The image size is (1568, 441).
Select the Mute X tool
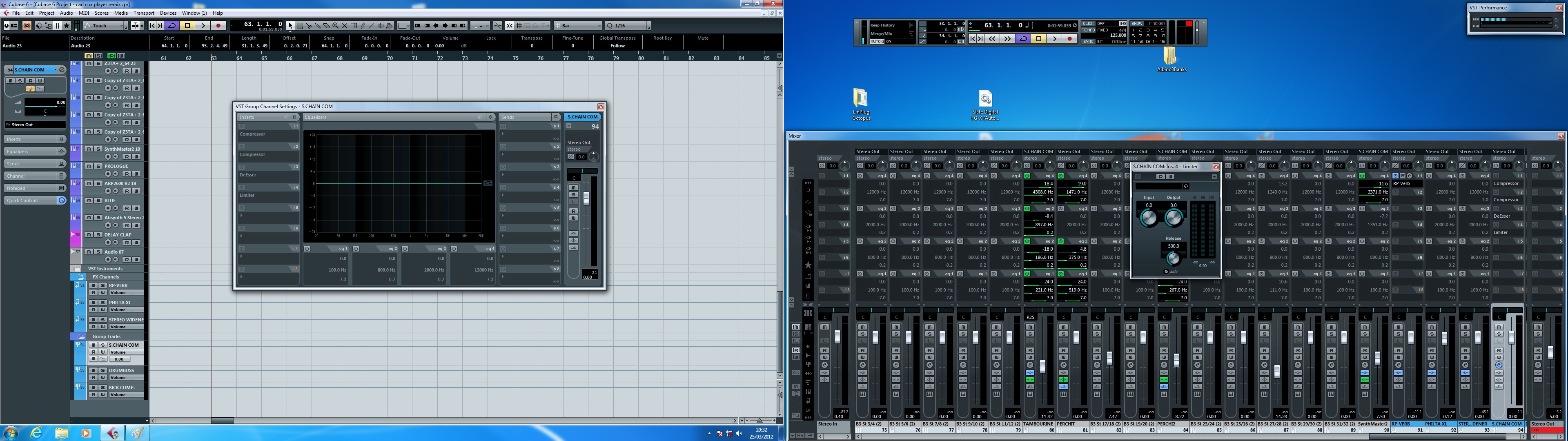pos(345,26)
